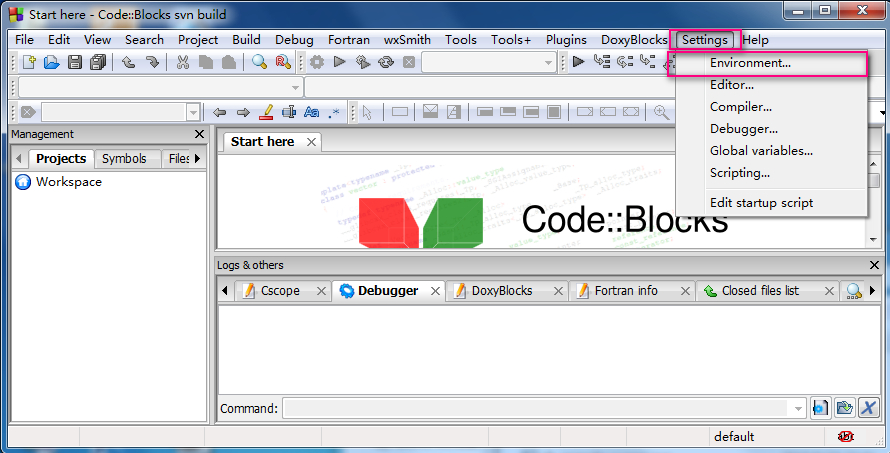Open the Command field dropdown arrow
Image resolution: width=890 pixels, height=453 pixels.
(798, 408)
